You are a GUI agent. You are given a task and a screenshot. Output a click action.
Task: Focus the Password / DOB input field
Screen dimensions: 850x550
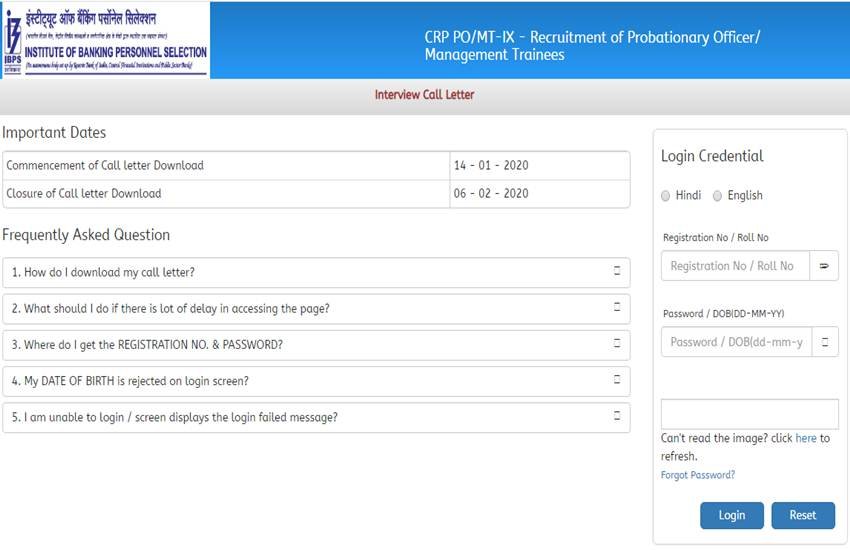point(735,342)
